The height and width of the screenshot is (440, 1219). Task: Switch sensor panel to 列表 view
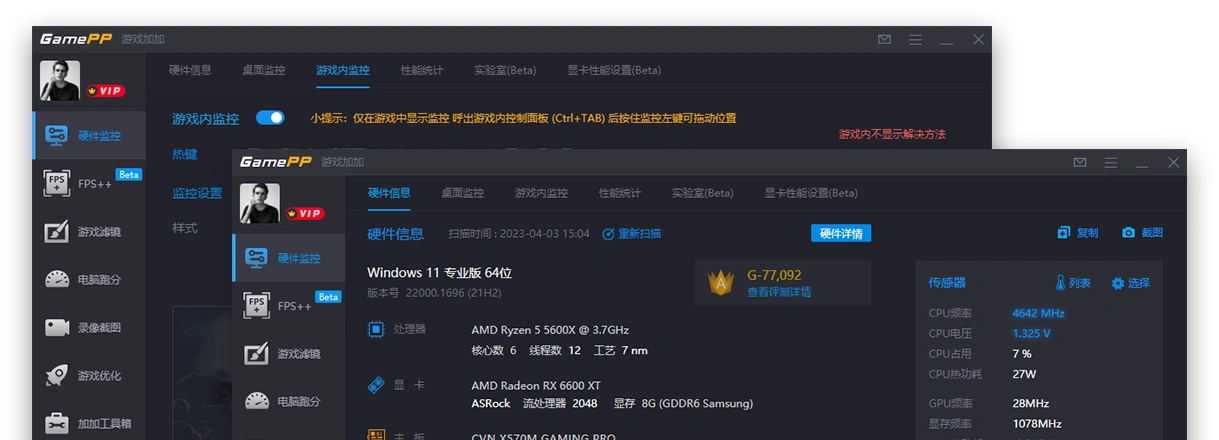pos(1073,283)
